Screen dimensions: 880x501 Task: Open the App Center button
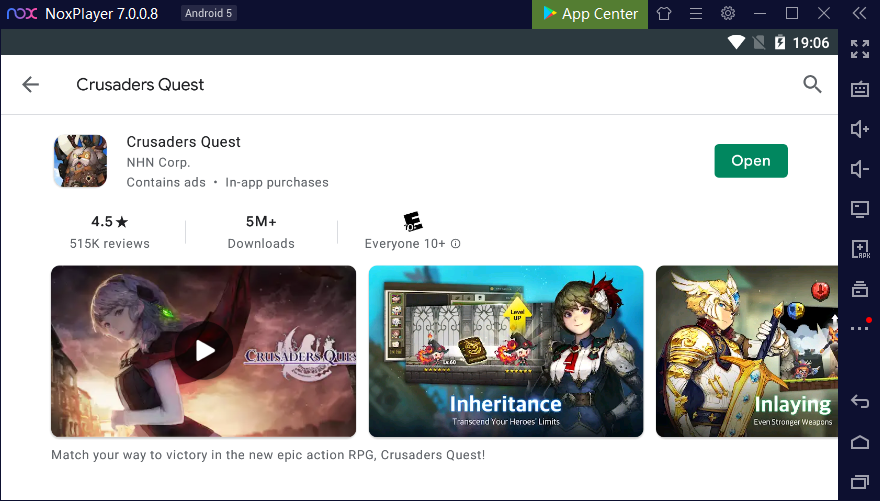click(590, 14)
